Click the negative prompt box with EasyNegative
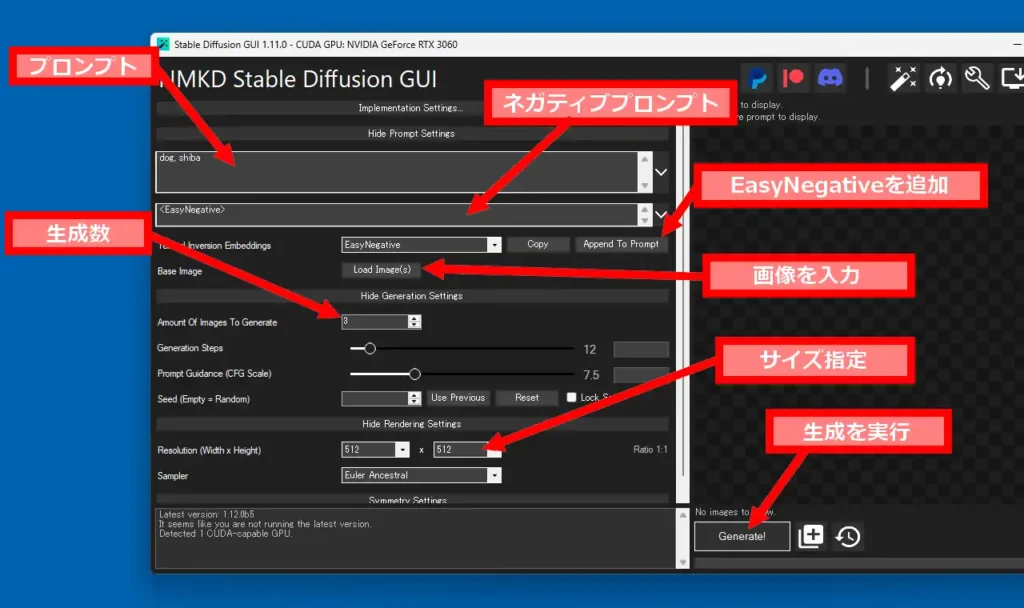 tap(396, 215)
